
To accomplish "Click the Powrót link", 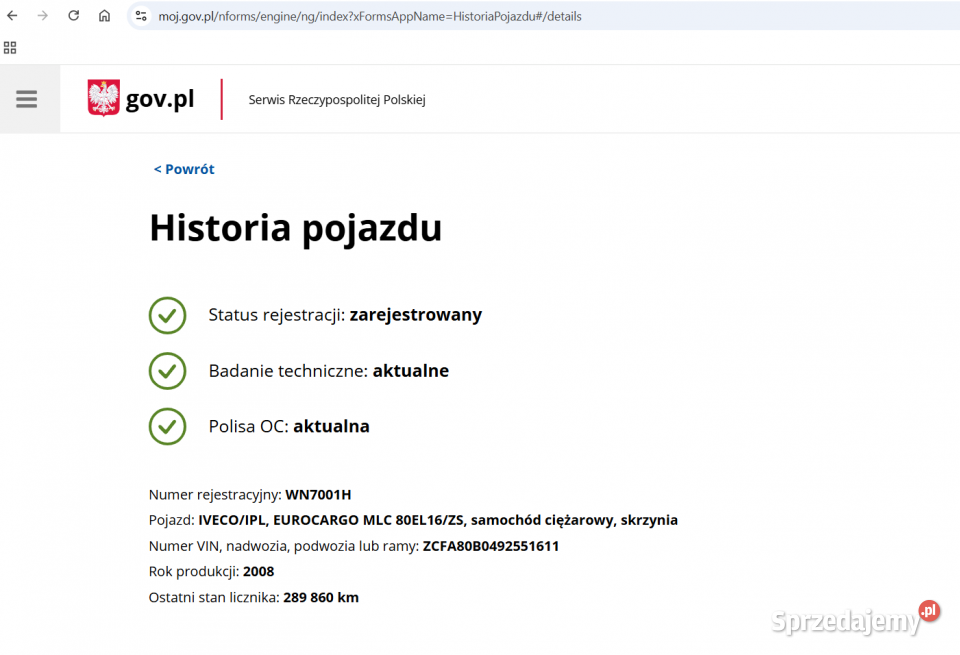I will coord(184,169).
